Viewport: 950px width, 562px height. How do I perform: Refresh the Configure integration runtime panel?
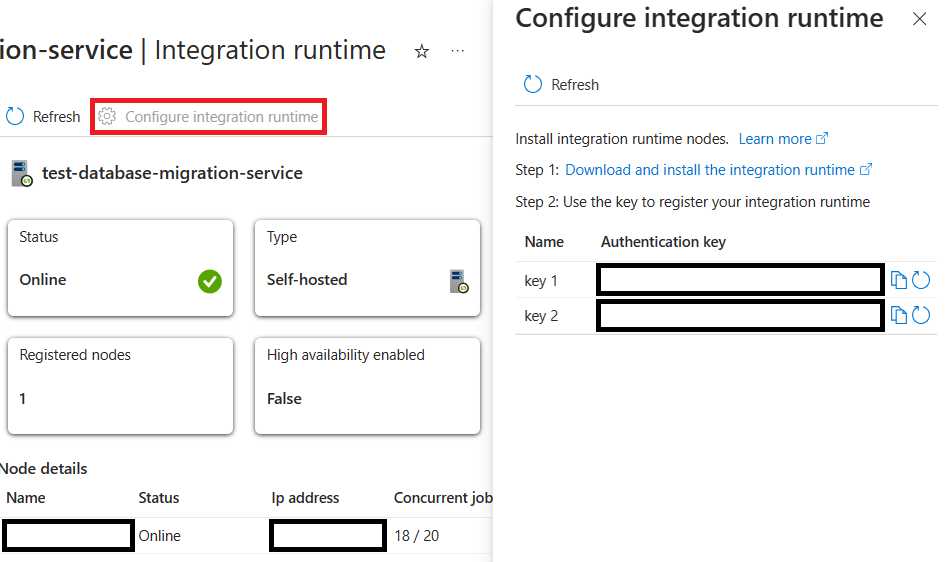pos(561,84)
